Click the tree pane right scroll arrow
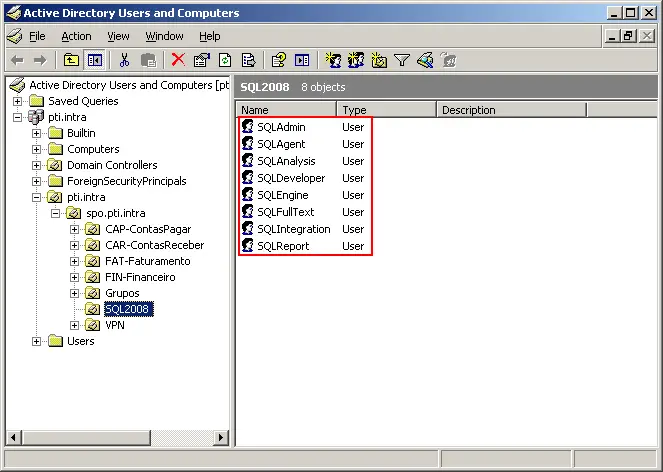The image size is (663, 472). (220, 438)
